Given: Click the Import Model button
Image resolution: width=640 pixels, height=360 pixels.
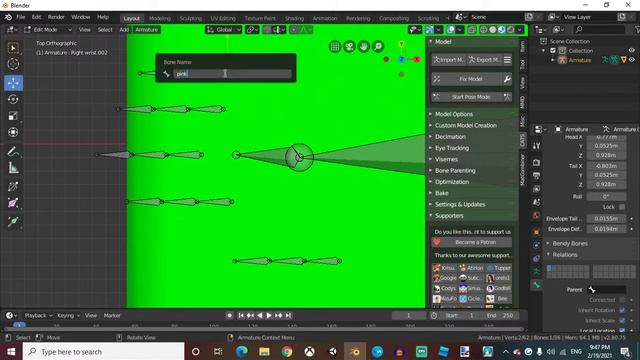Looking at the screenshot, I should tap(449, 60).
